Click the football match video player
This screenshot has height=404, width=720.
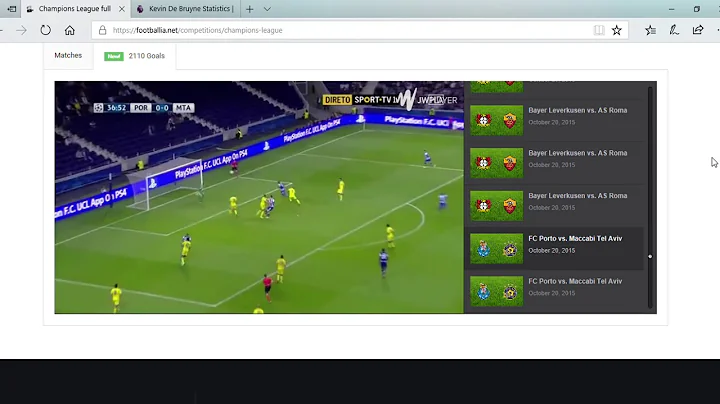point(259,197)
